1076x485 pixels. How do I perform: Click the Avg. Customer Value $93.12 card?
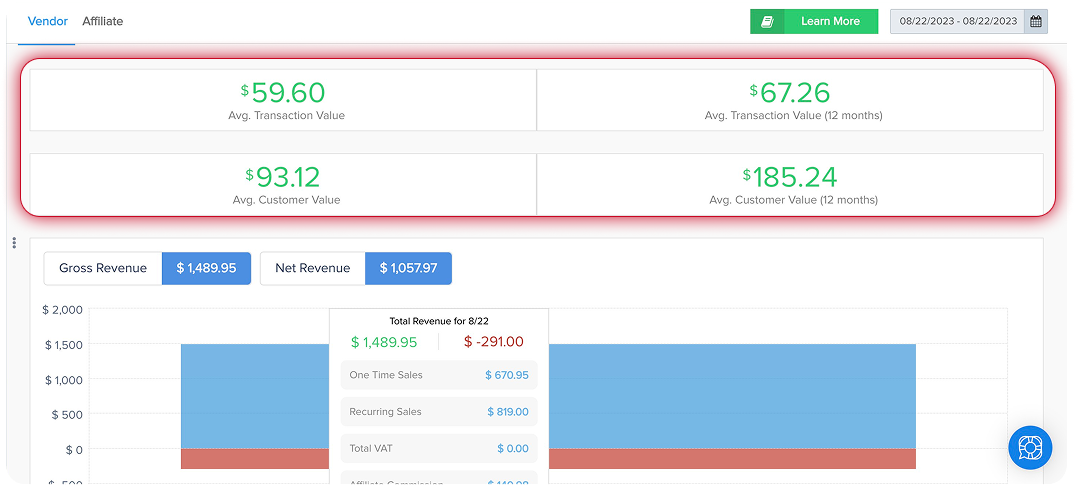[x=284, y=184]
